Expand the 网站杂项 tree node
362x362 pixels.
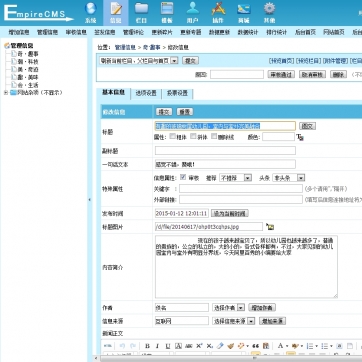[x=6, y=93]
